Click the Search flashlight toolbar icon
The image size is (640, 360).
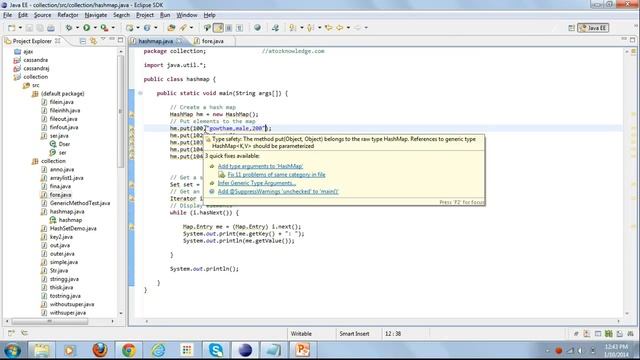183,28
